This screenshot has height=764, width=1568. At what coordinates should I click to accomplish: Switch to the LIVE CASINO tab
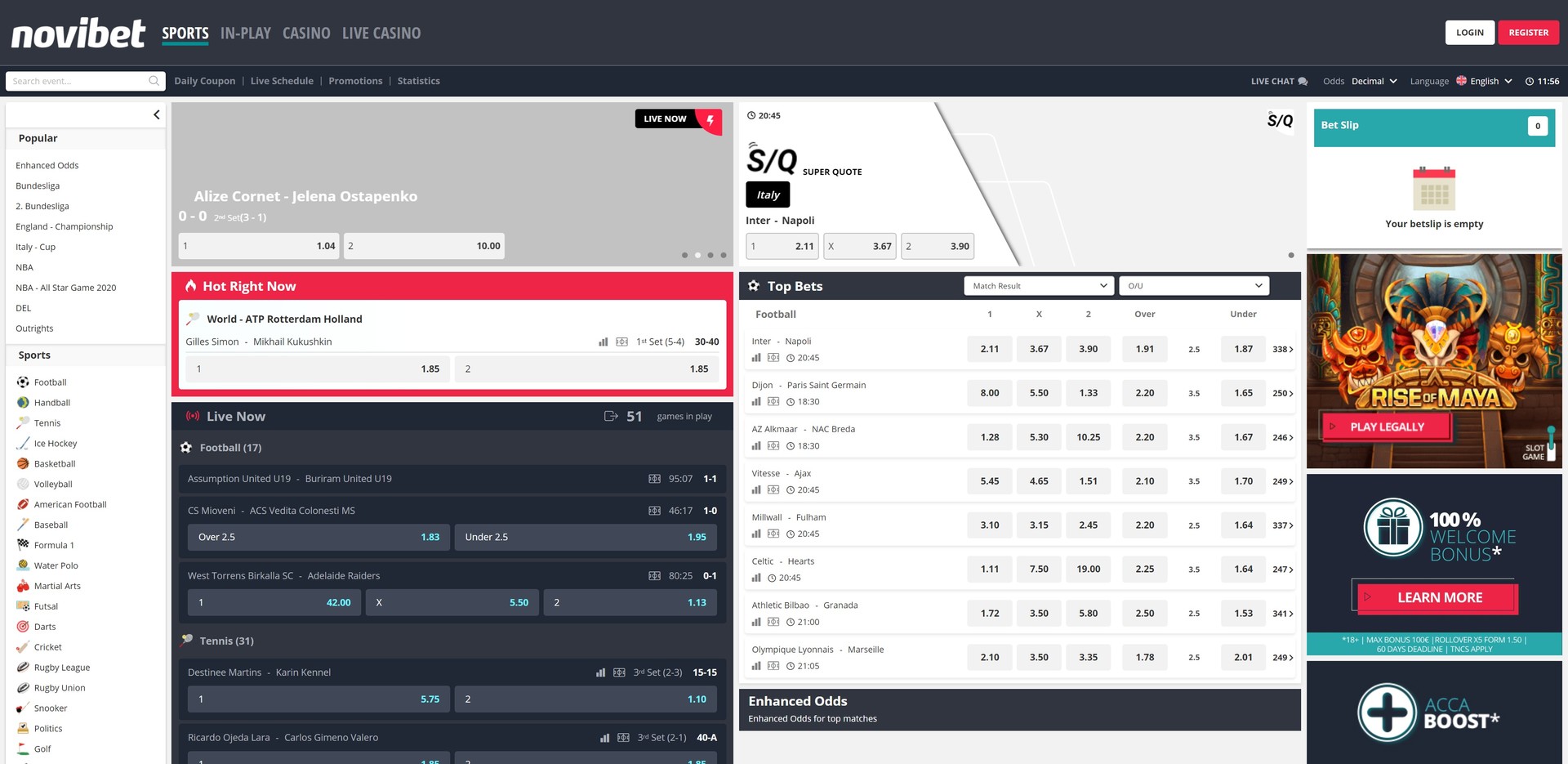381,34
